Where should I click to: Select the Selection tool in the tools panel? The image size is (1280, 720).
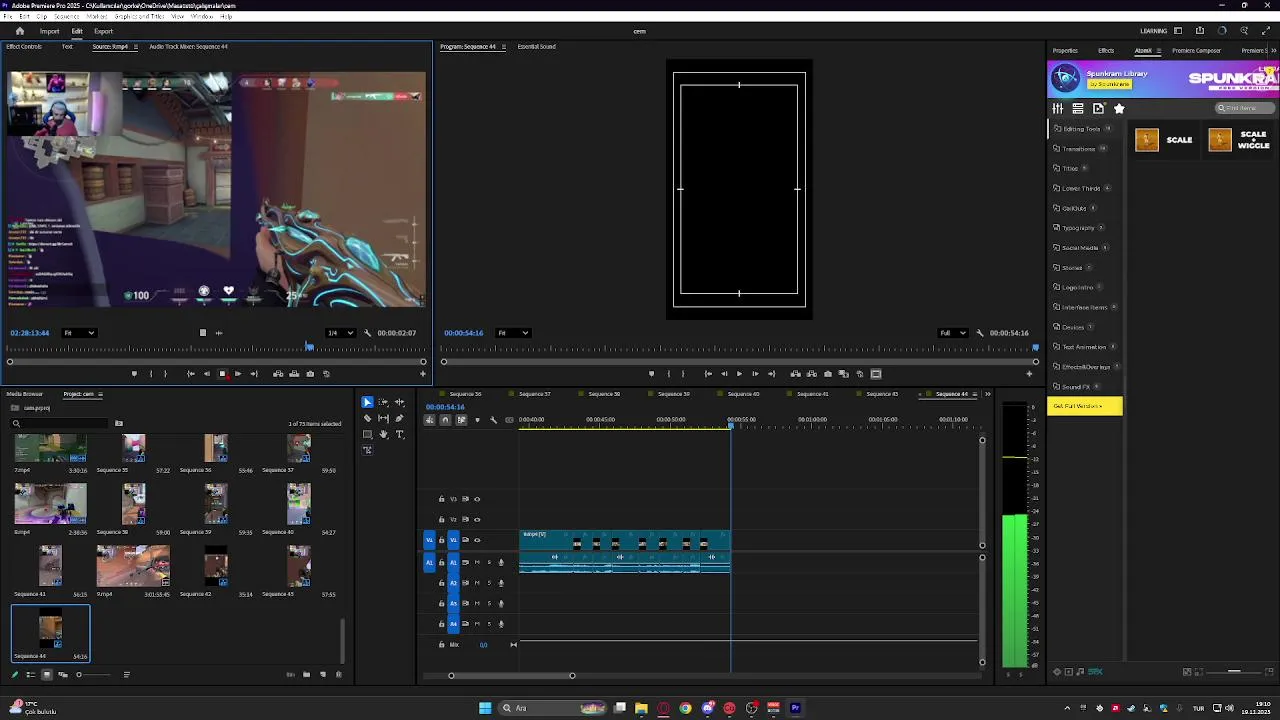pos(367,402)
